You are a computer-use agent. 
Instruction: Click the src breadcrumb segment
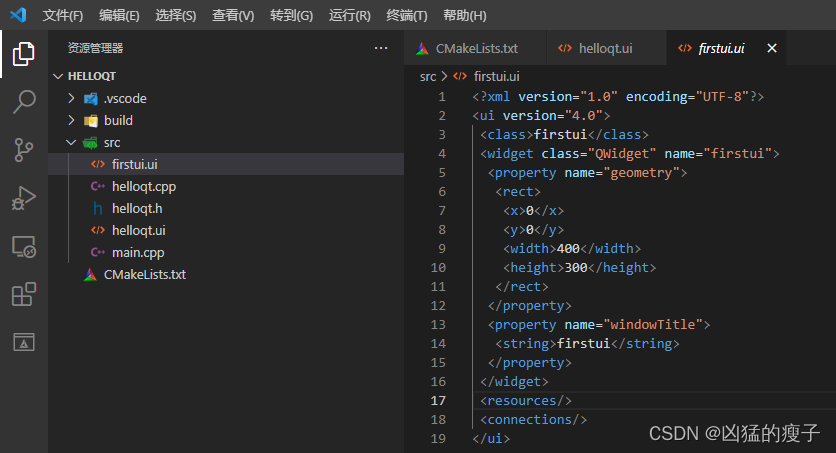(428, 77)
